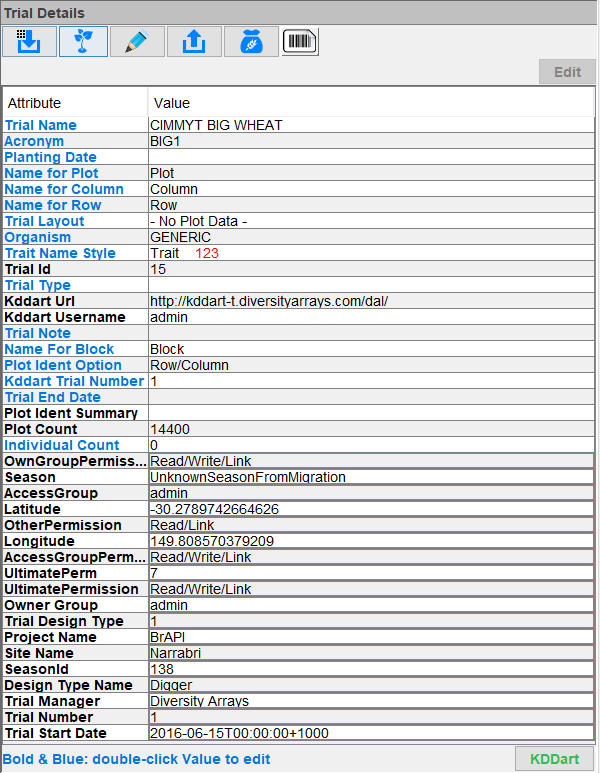Image resolution: width=600 pixels, height=773 pixels.
Task: Select the Trial Id value 15
Action: click(371, 269)
